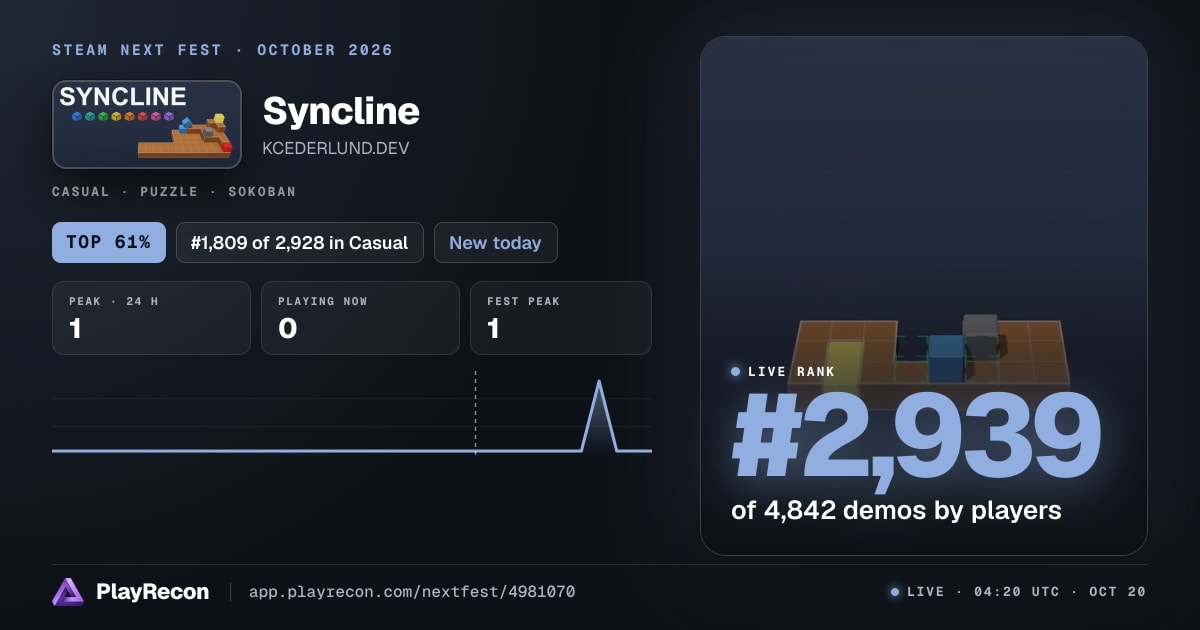This screenshot has width=1200, height=630.
Task: Click the STEAM NEXT FEST · OCTOBER 2026 header
Action: pyautogui.click(x=223, y=50)
